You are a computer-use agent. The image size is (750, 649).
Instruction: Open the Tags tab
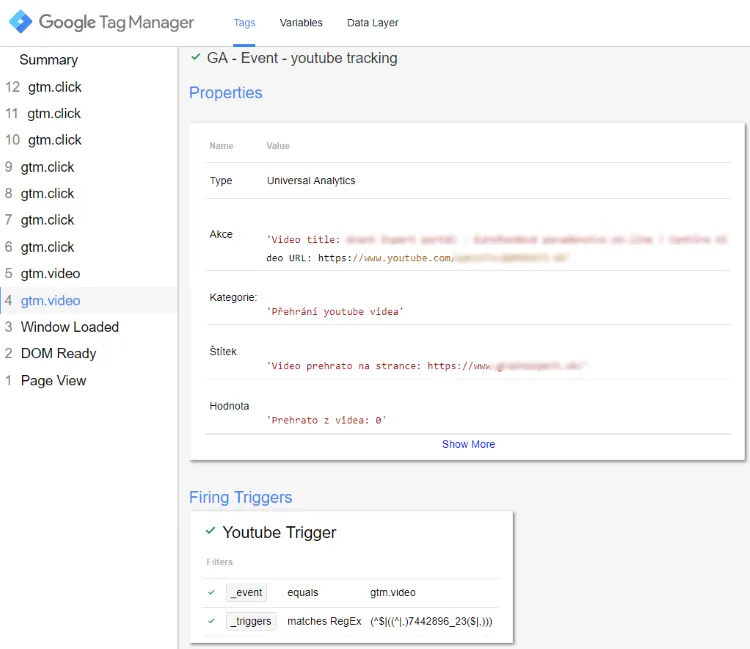click(x=244, y=22)
